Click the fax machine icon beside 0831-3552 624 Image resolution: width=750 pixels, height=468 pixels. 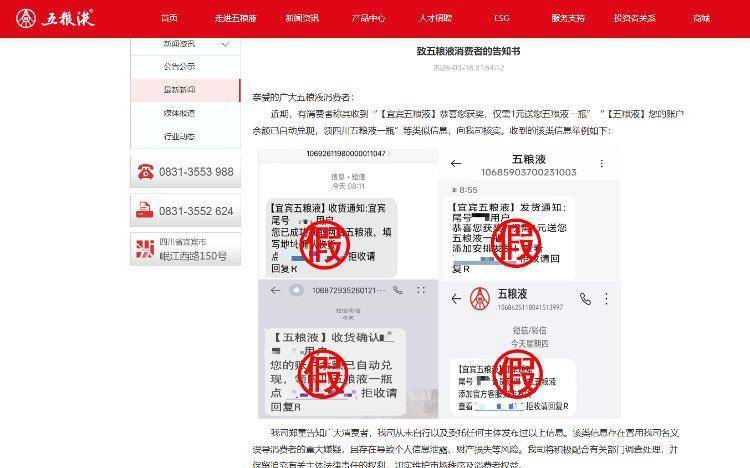click(145, 211)
